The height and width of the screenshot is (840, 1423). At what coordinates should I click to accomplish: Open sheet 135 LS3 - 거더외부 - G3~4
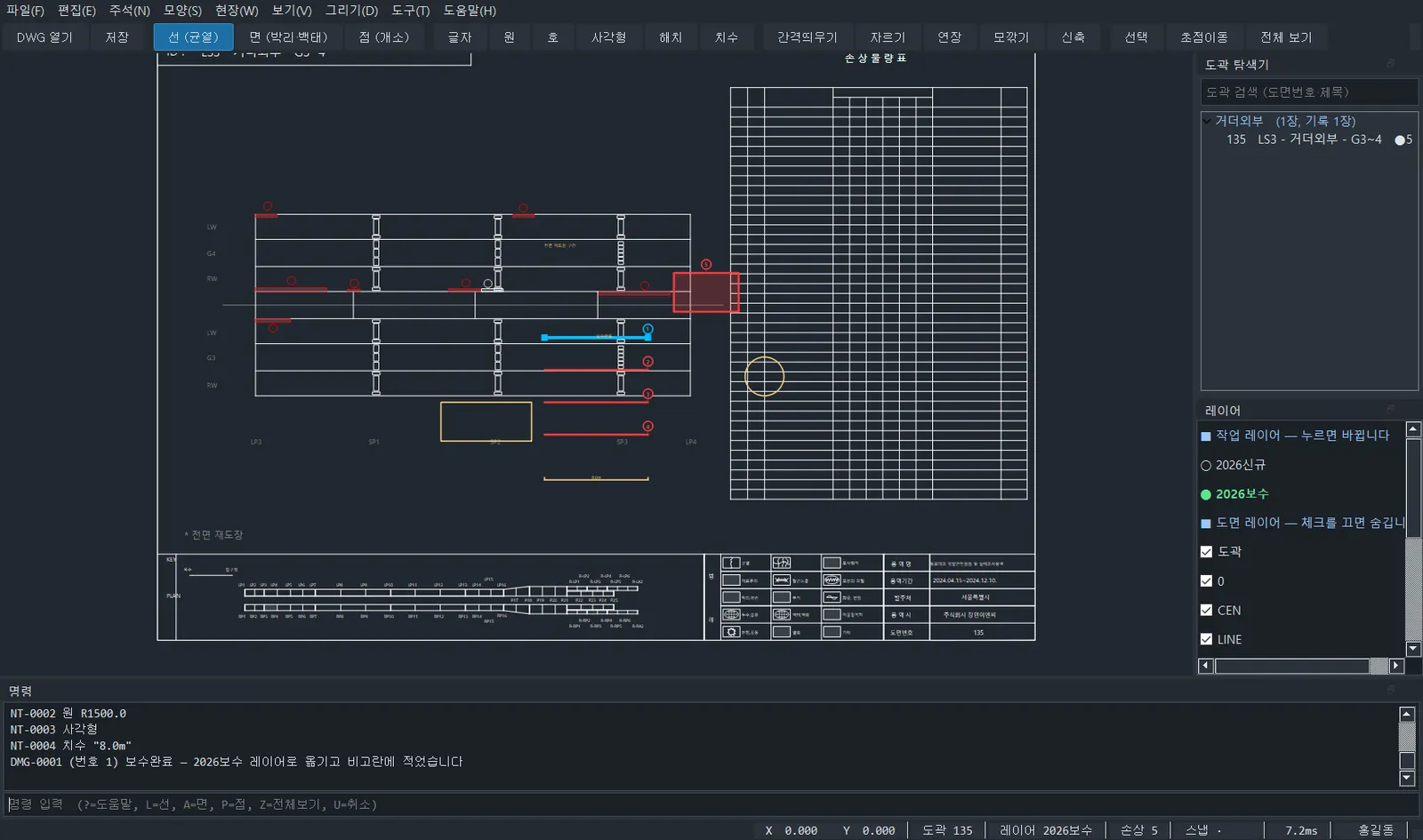click(1304, 140)
